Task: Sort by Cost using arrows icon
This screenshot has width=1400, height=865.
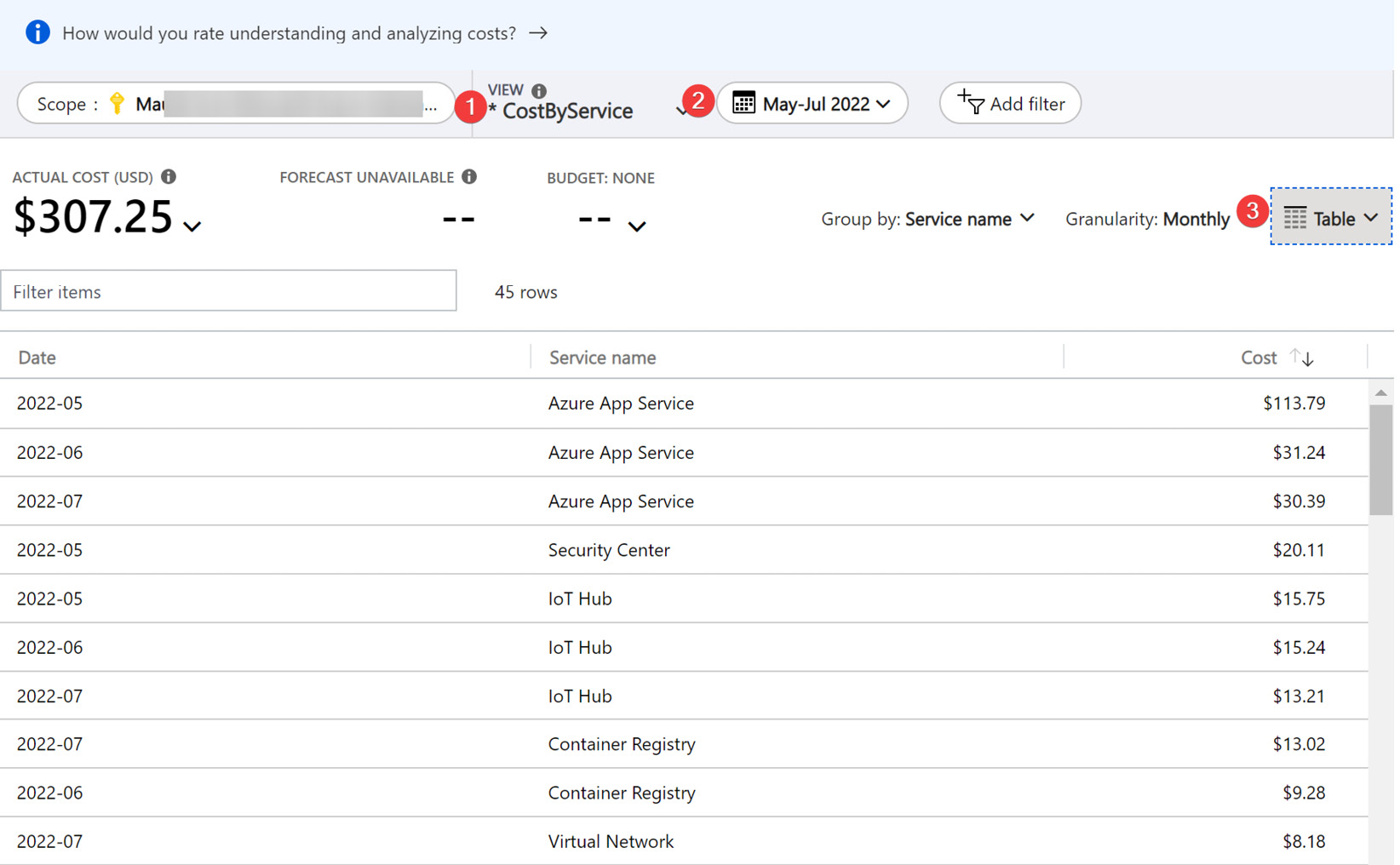Action: click(x=1302, y=358)
